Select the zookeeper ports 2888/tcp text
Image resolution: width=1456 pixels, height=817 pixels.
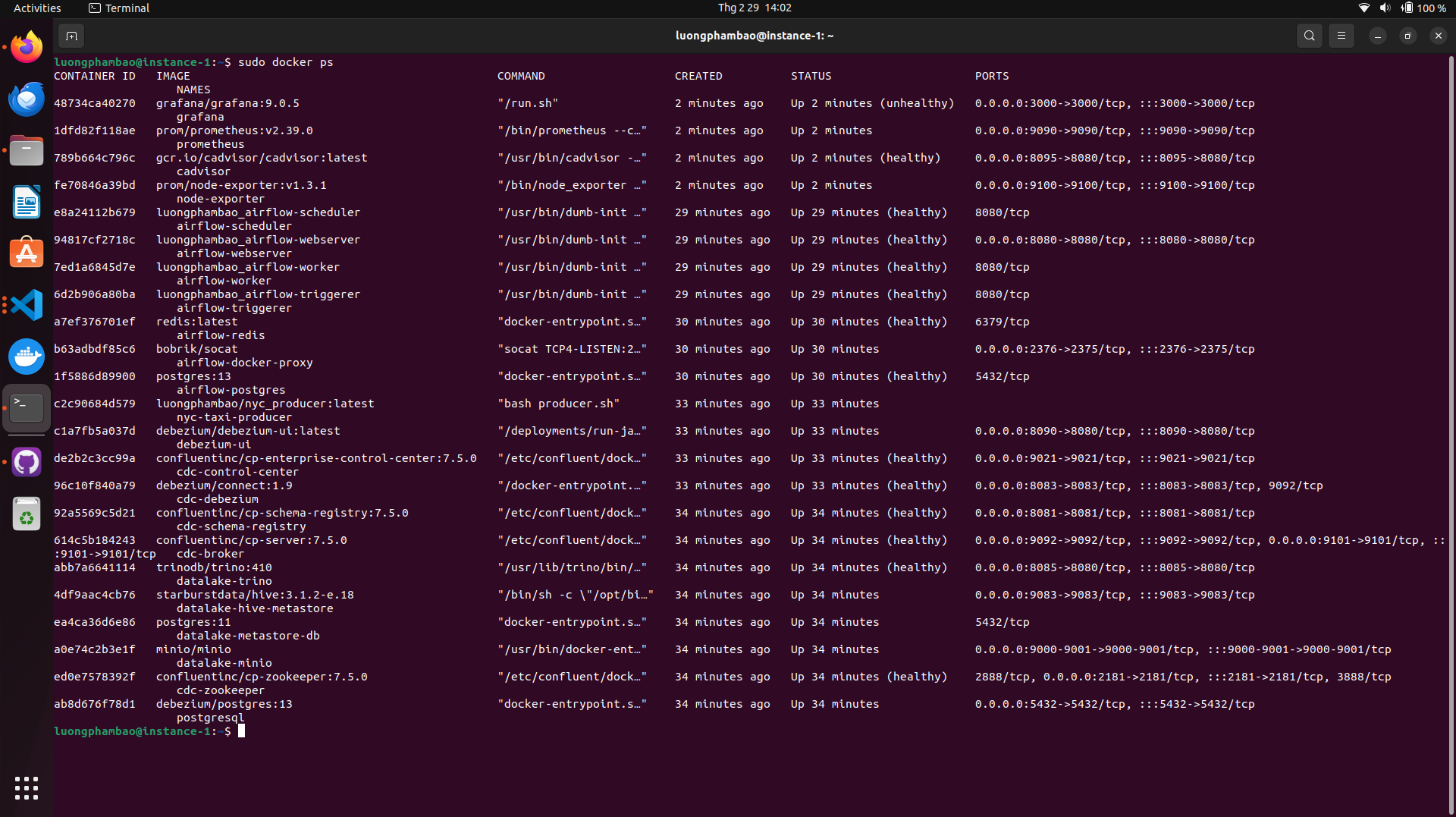click(x=1003, y=677)
